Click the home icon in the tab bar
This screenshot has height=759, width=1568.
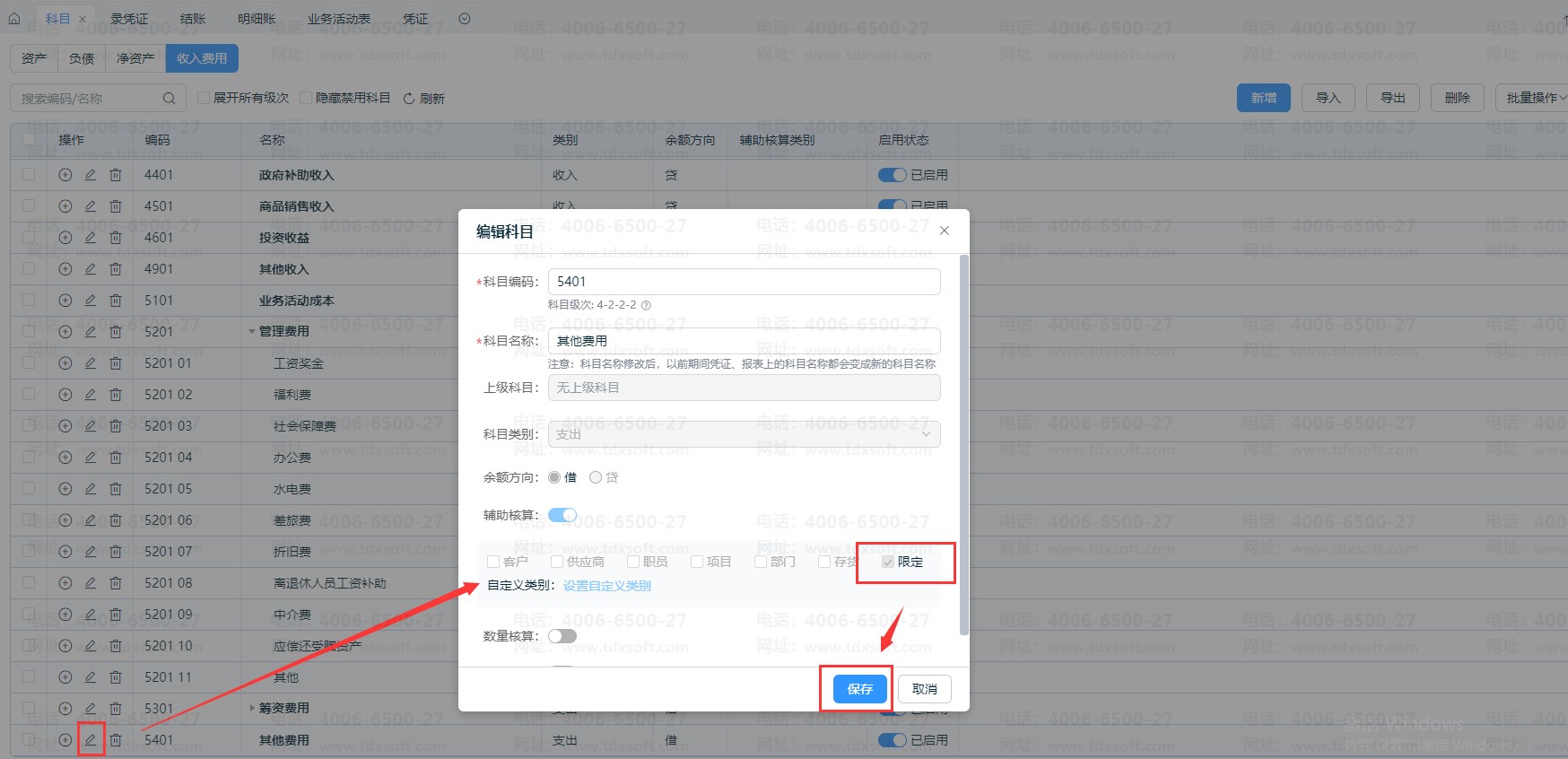coord(14,18)
